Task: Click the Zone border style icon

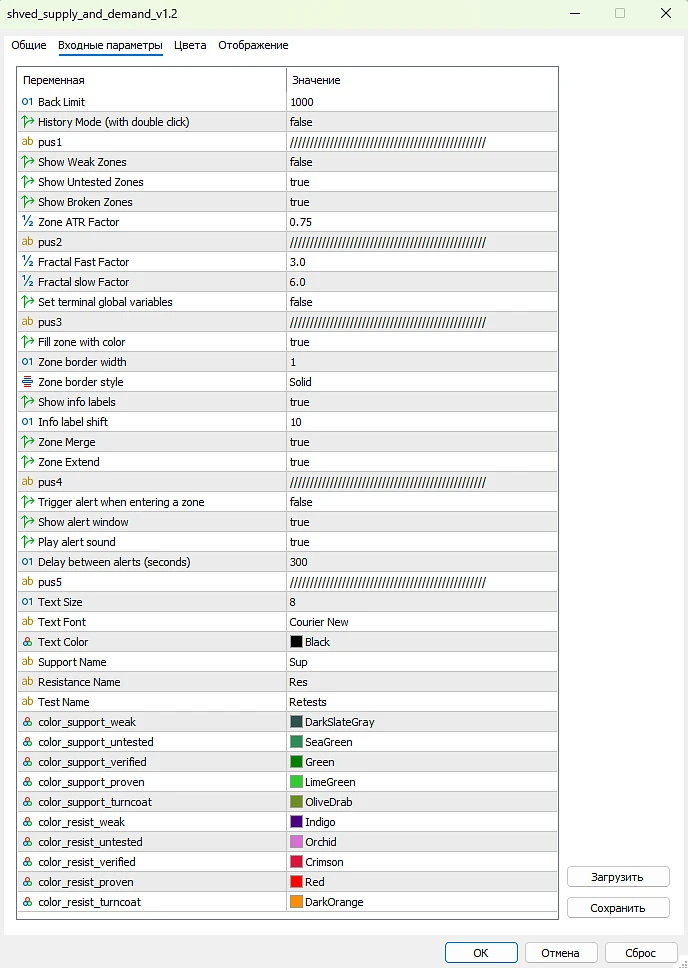Action: pos(27,382)
